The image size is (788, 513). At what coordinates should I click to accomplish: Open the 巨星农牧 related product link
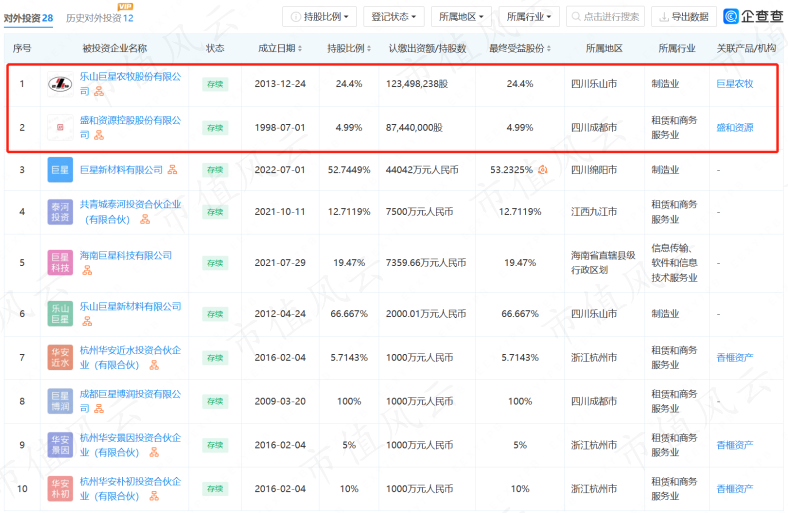click(735, 84)
